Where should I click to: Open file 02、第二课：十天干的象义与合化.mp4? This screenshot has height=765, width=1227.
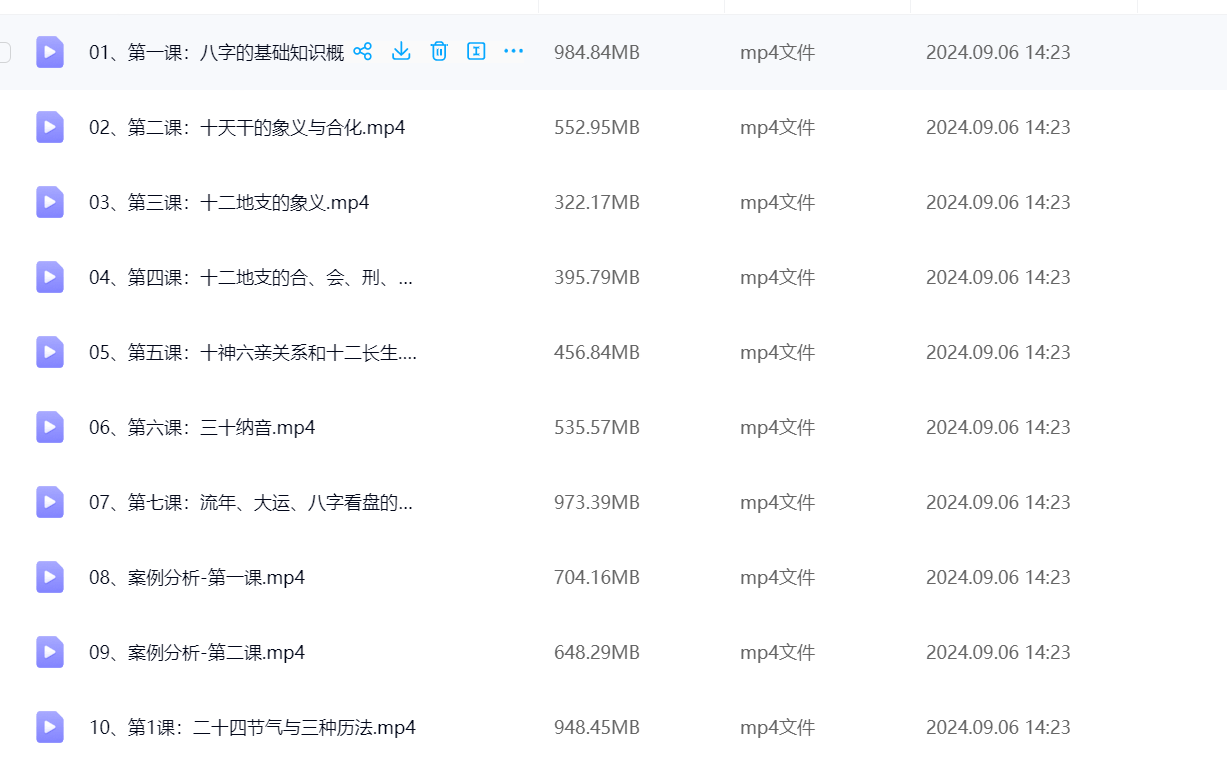pos(247,127)
